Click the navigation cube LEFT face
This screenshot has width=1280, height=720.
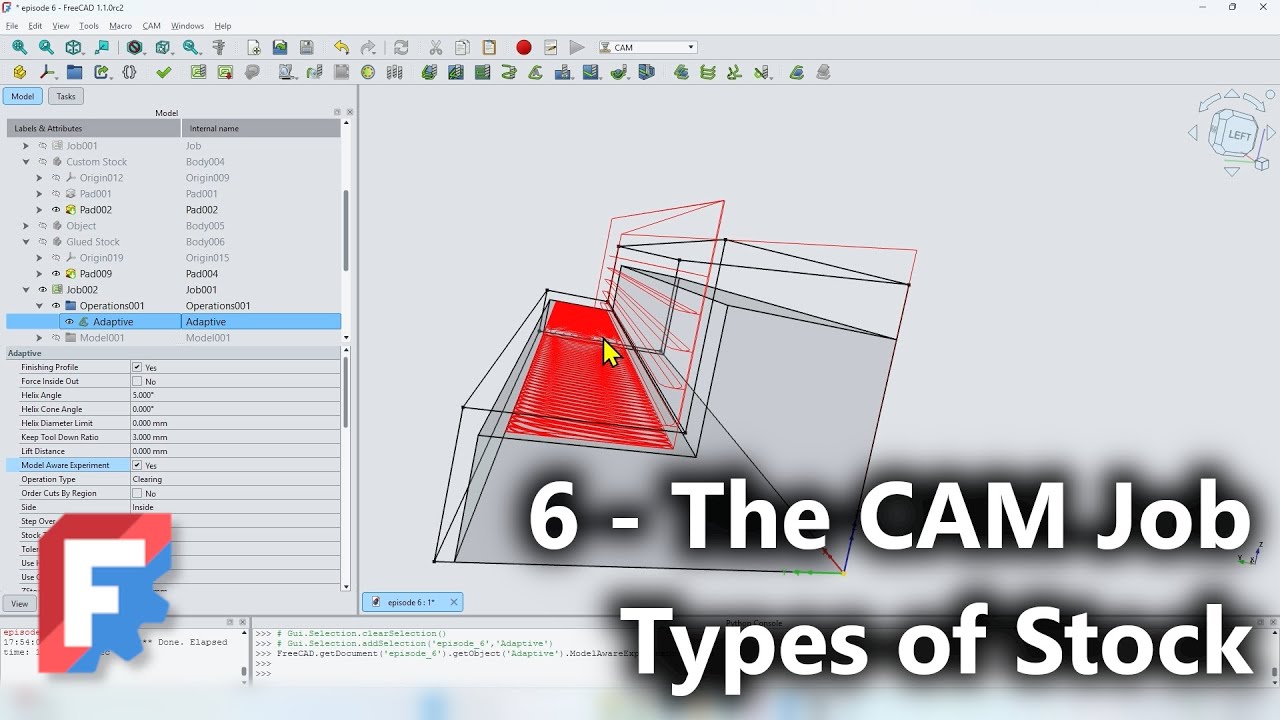[x=1239, y=135]
